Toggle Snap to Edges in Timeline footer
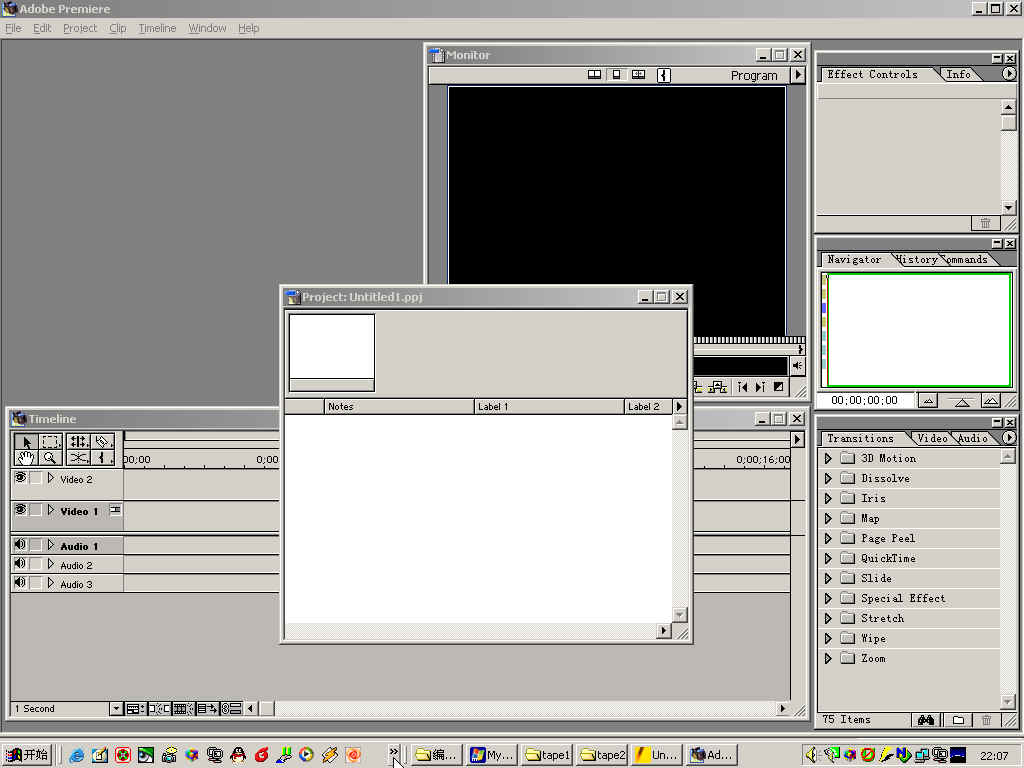Image resolution: width=1024 pixels, height=768 pixels. pos(159,709)
